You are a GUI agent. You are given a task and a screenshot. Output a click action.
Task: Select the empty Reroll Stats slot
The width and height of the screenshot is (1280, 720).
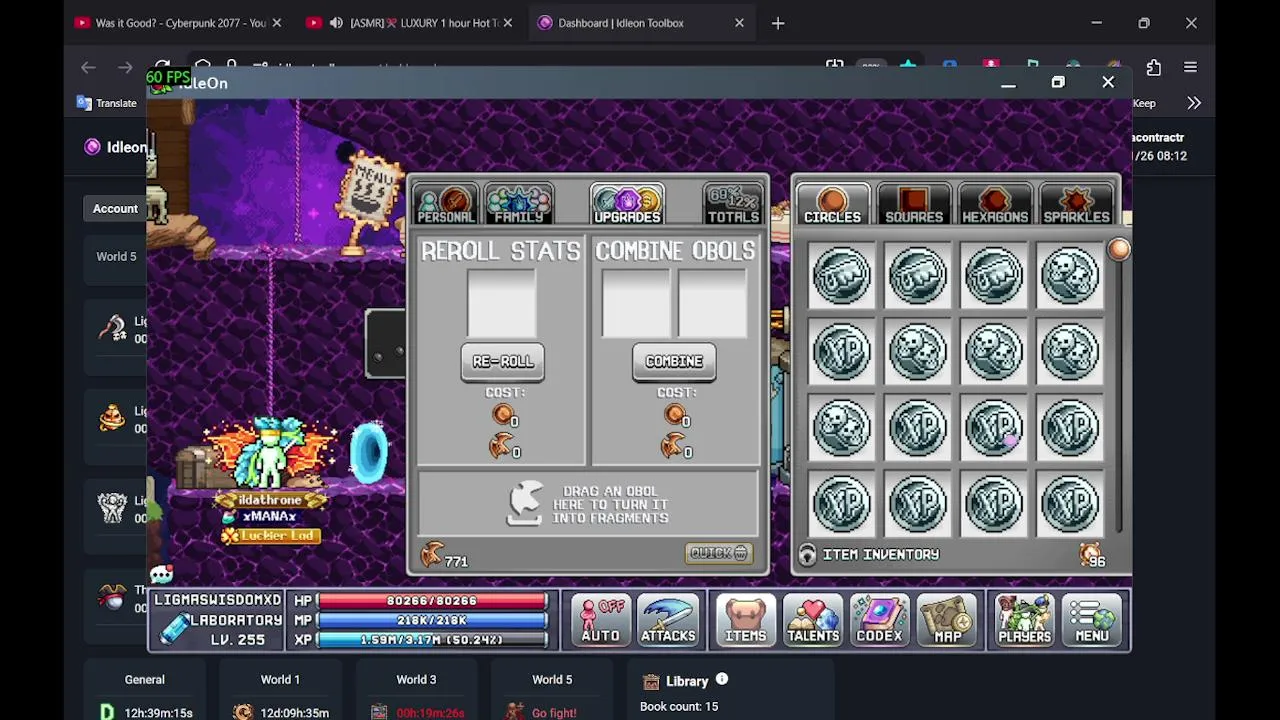[x=502, y=304]
